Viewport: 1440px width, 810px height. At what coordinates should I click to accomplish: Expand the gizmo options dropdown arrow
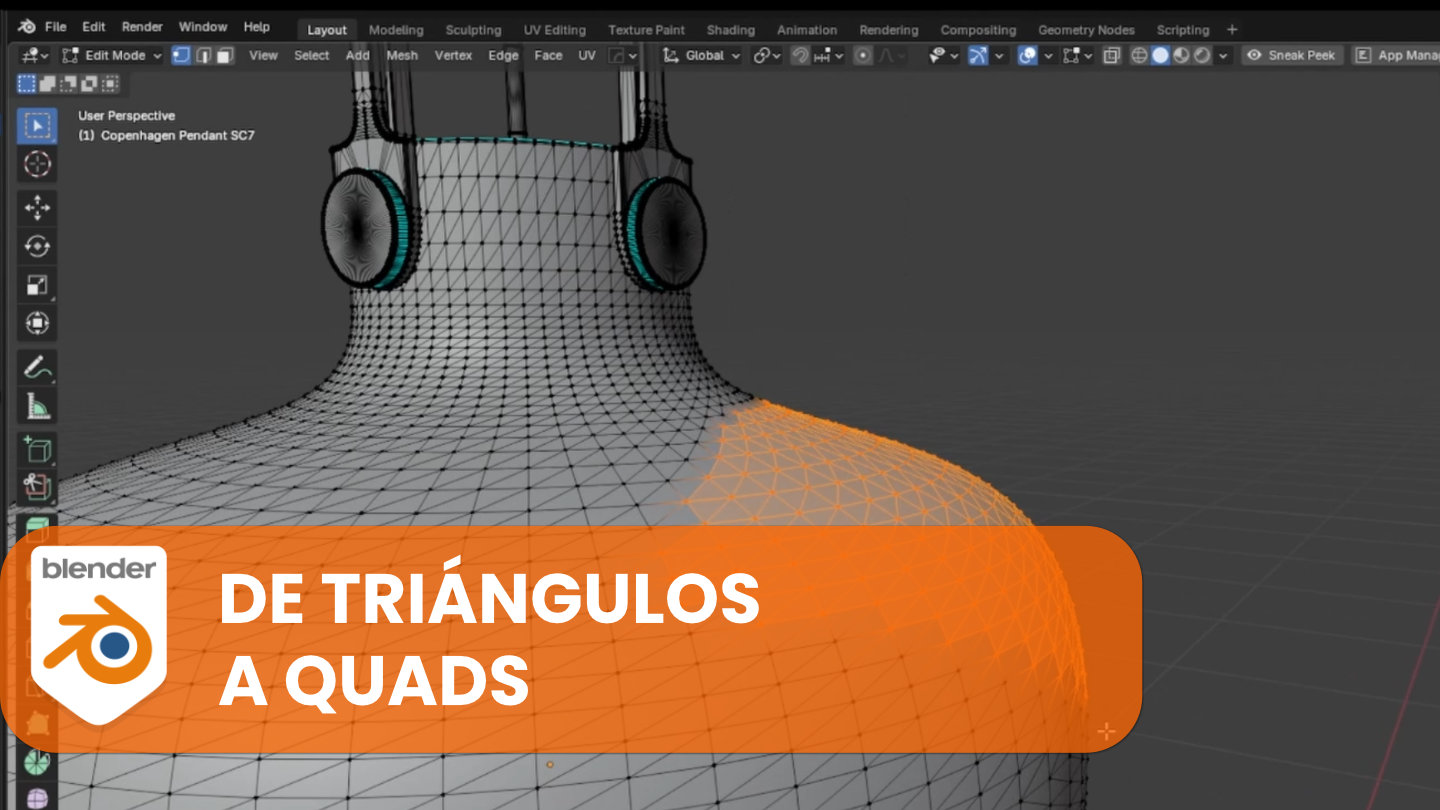tap(998, 56)
